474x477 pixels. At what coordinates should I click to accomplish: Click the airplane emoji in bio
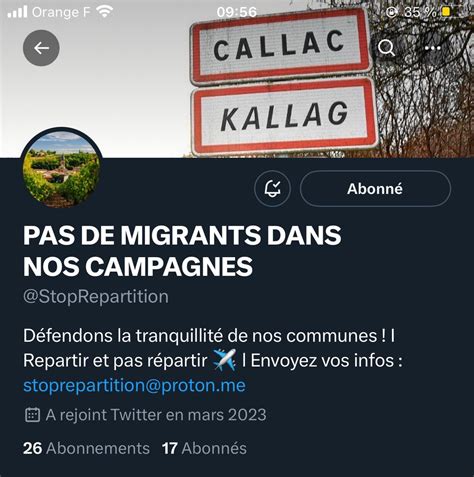click(225, 360)
